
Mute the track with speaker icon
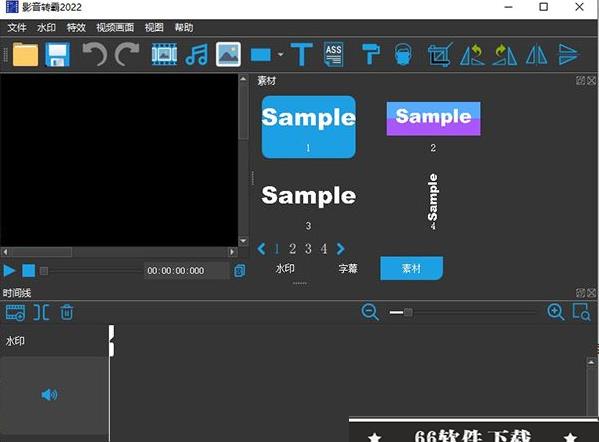(x=49, y=394)
